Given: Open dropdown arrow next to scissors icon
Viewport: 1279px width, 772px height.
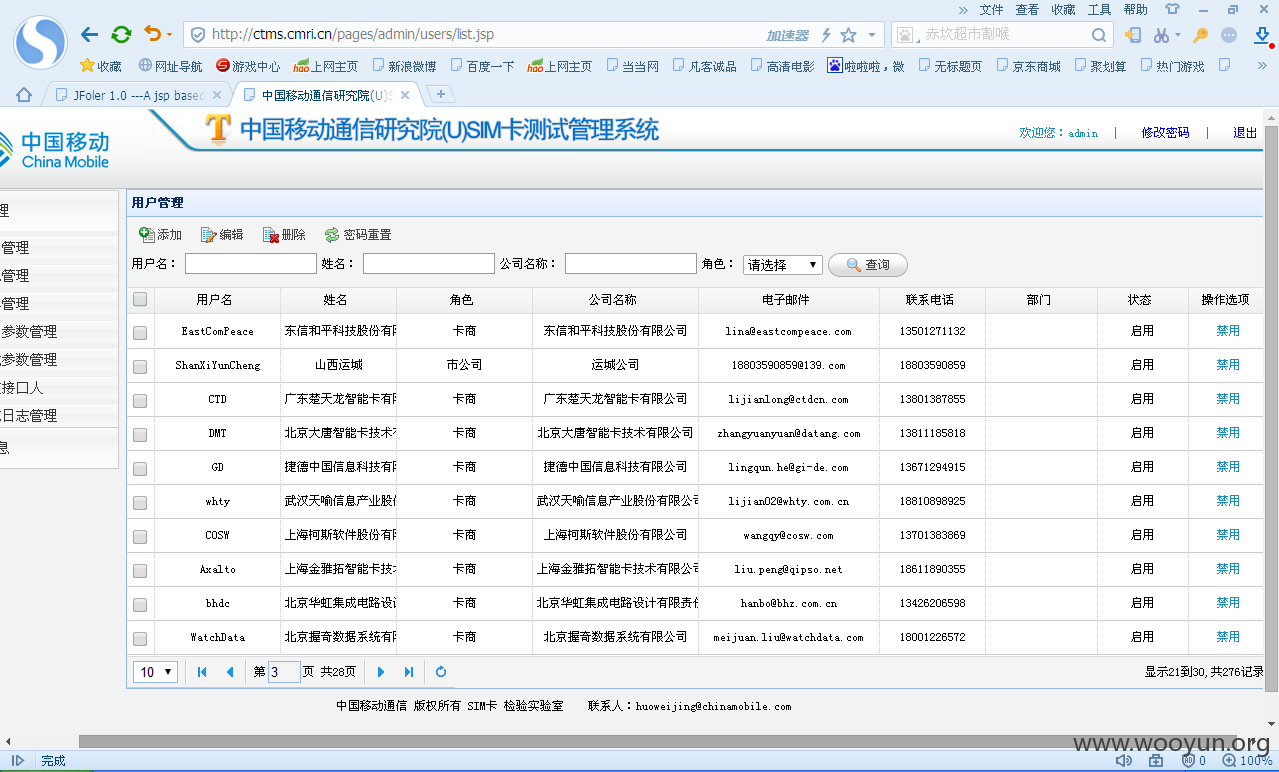Looking at the screenshot, I should 1177,35.
